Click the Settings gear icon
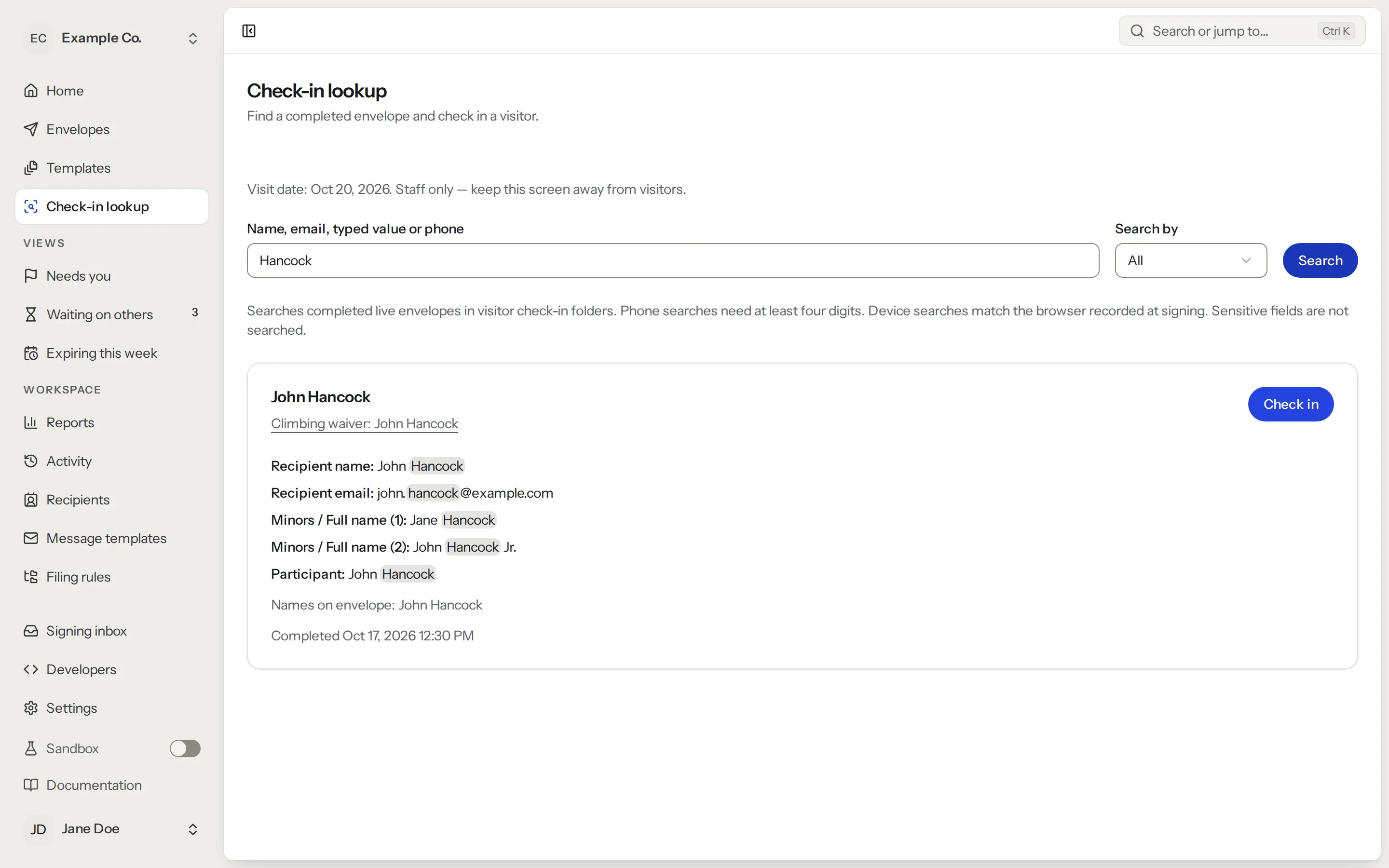The height and width of the screenshot is (868, 1389). click(31, 707)
